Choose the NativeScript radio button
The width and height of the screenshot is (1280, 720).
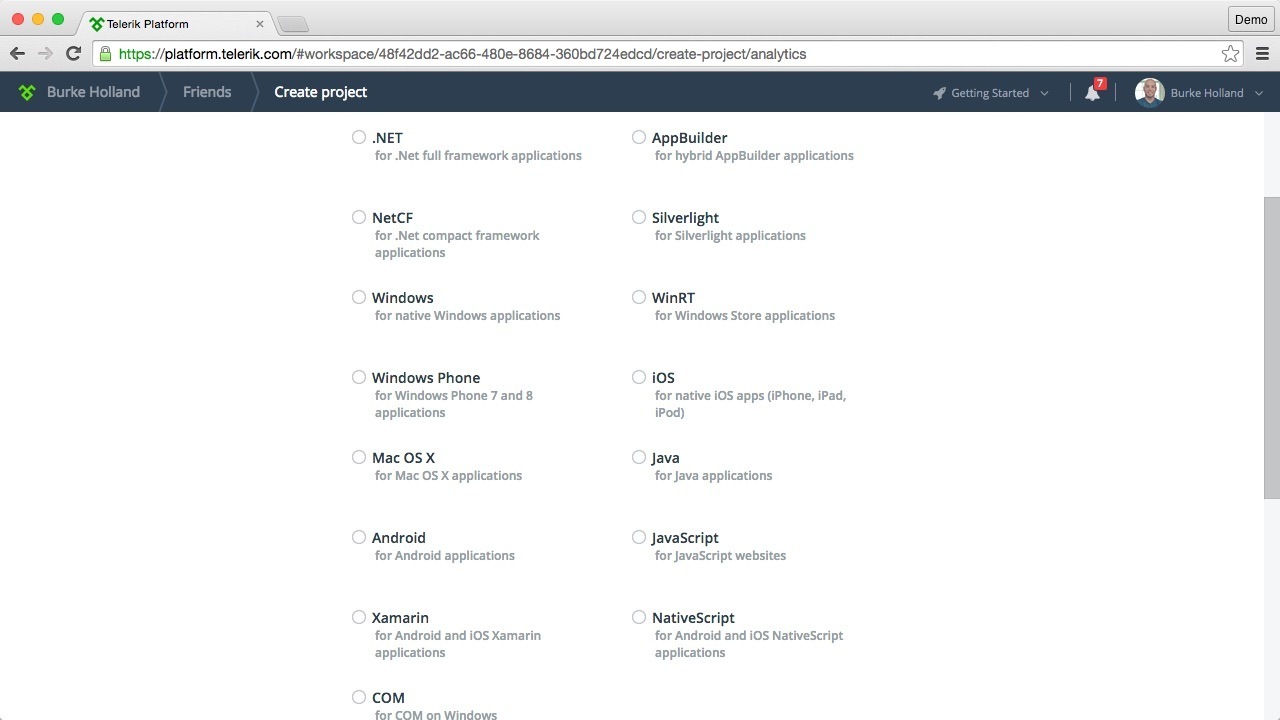pyautogui.click(x=639, y=617)
